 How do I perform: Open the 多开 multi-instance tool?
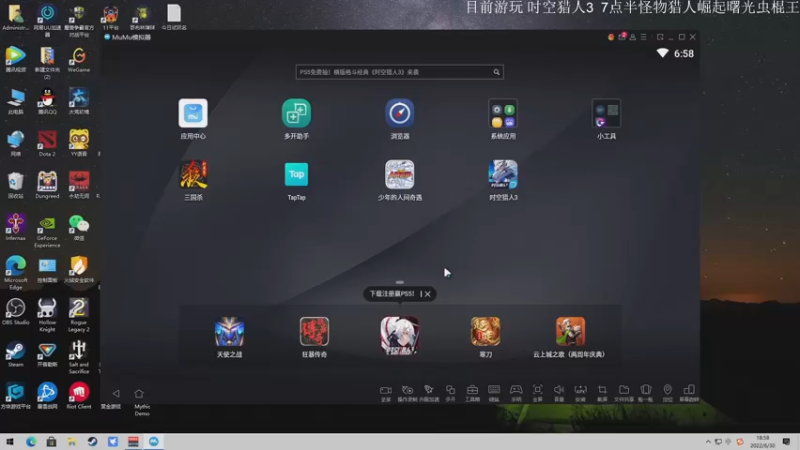[451, 392]
